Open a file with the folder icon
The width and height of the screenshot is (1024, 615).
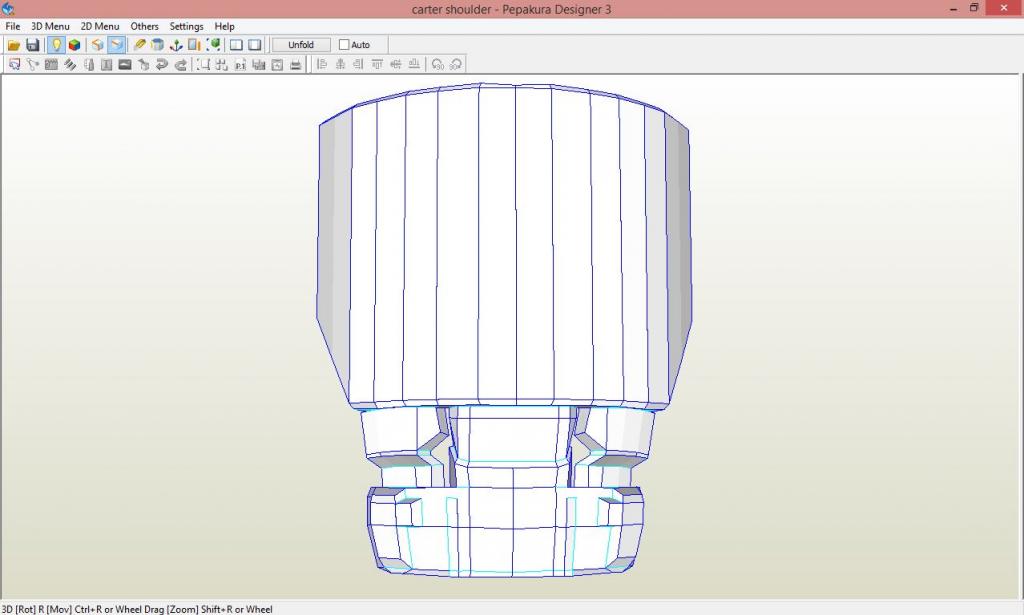[x=14, y=45]
